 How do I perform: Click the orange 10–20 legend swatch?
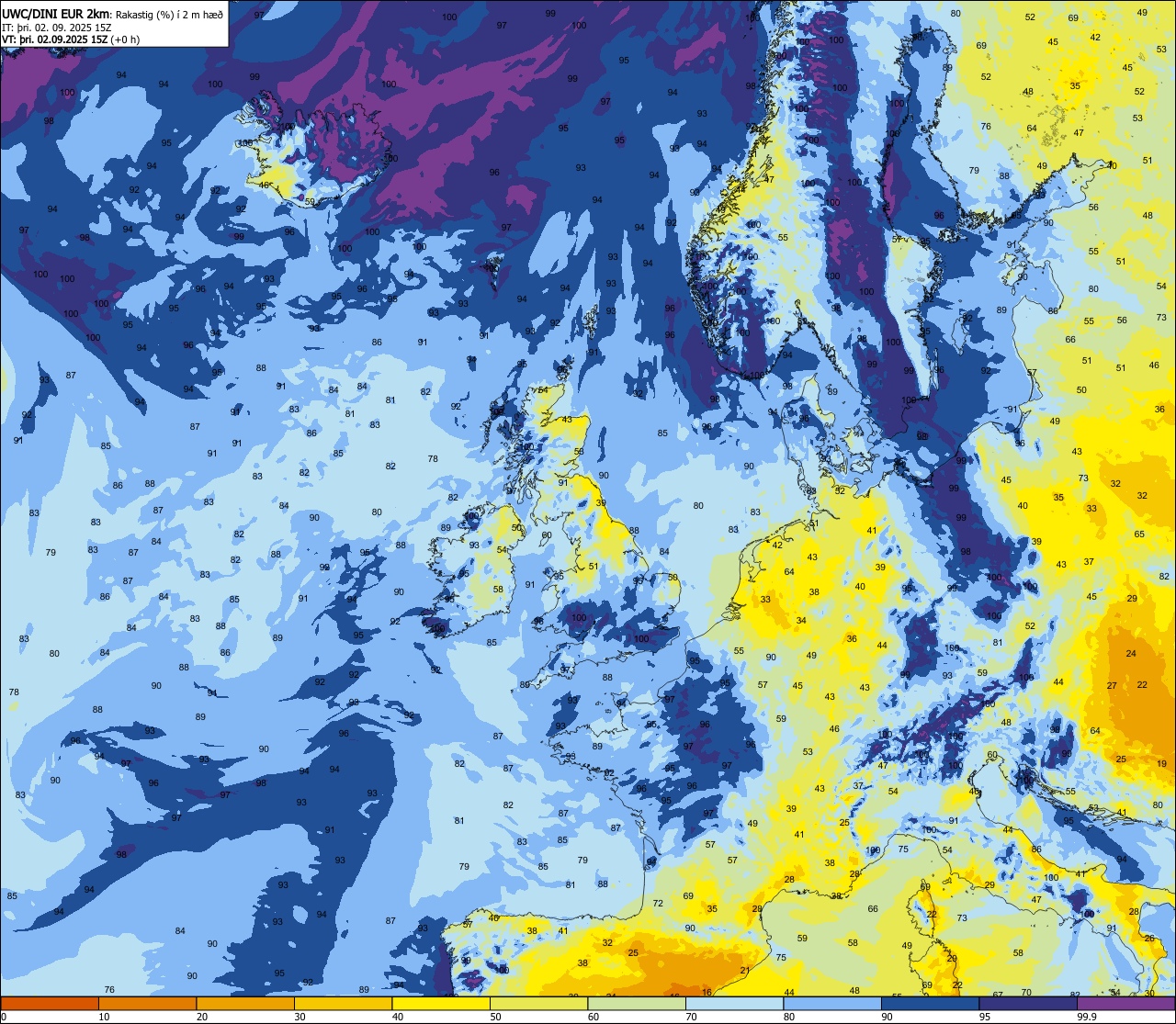[x=147, y=1003]
